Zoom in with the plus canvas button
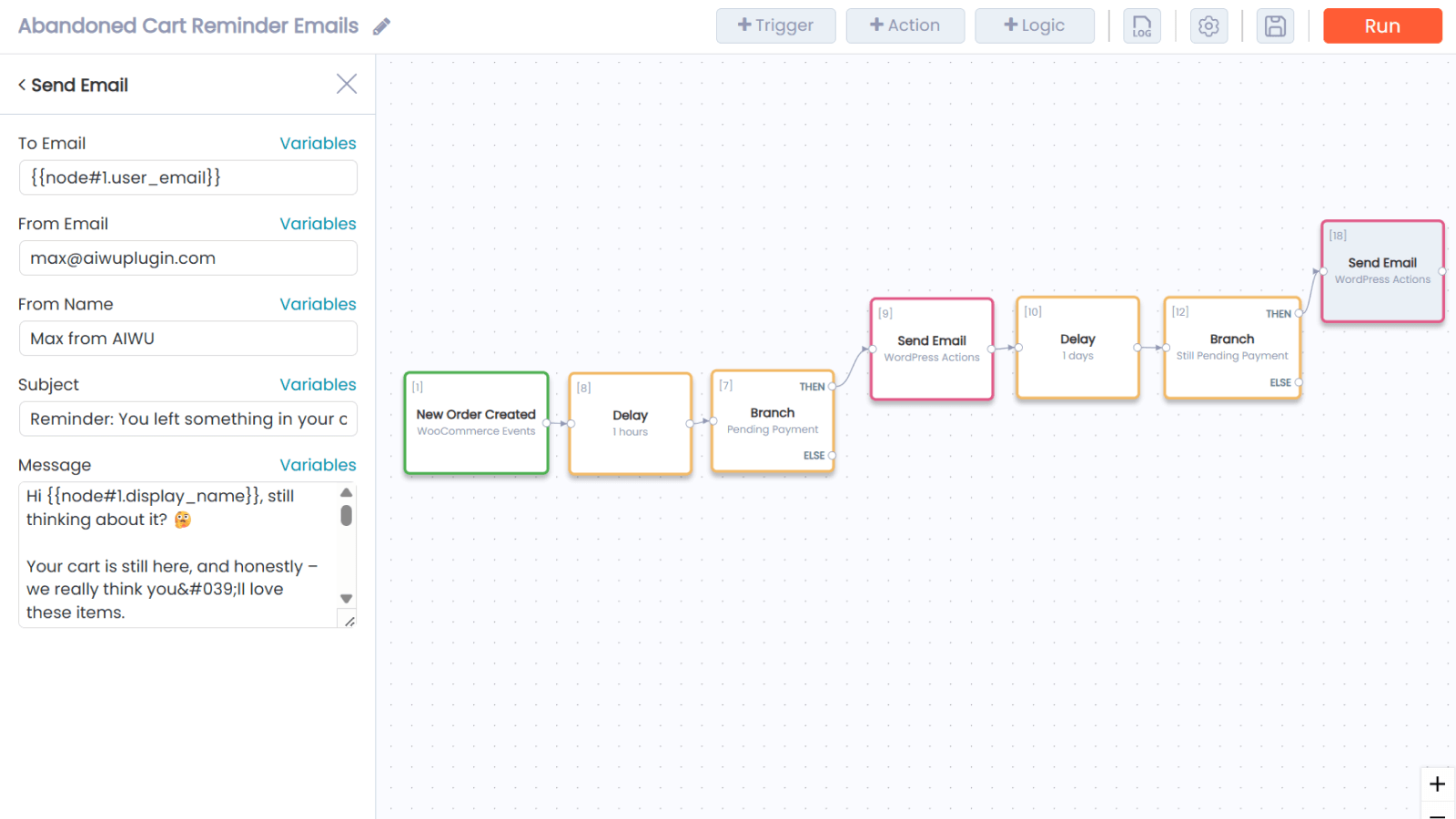 click(x=1437, y=784)
